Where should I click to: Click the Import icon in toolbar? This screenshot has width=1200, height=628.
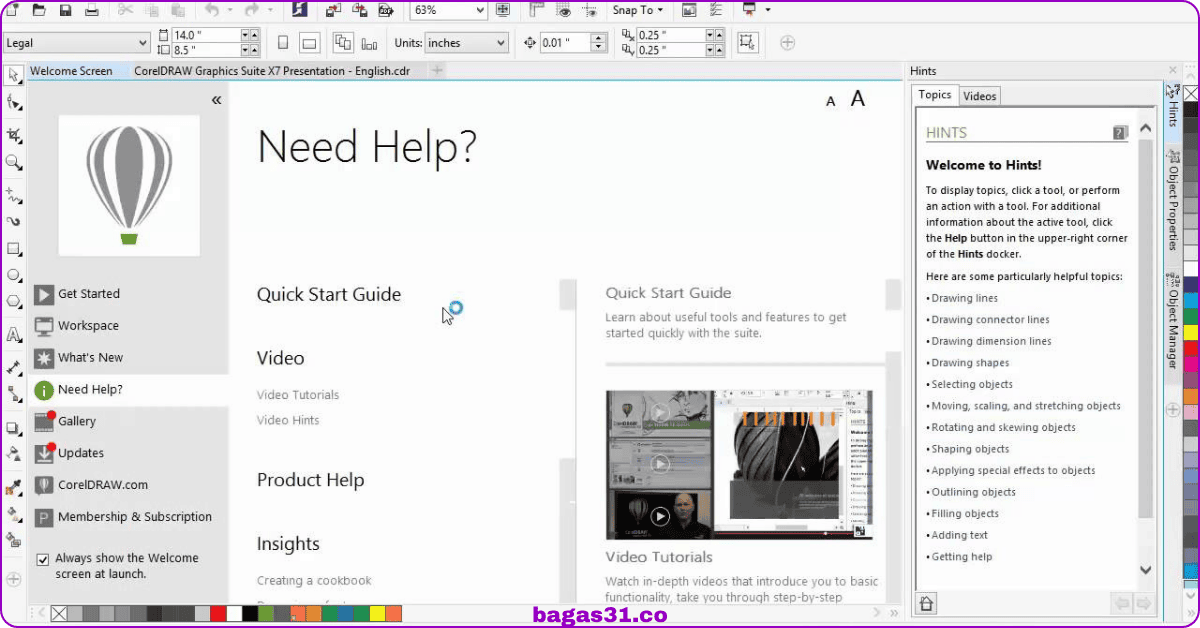[334, 10]
